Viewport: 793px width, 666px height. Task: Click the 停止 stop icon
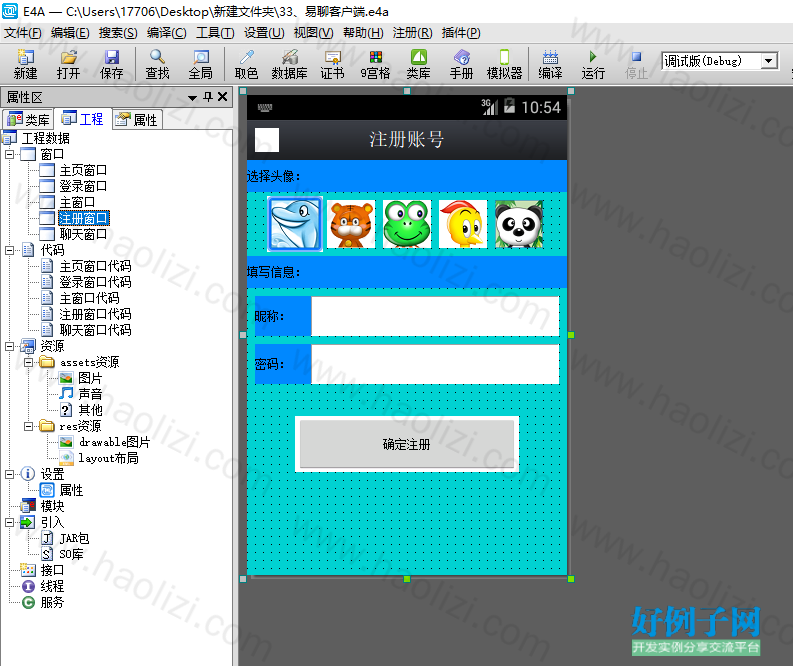click(x=636, y=64)
